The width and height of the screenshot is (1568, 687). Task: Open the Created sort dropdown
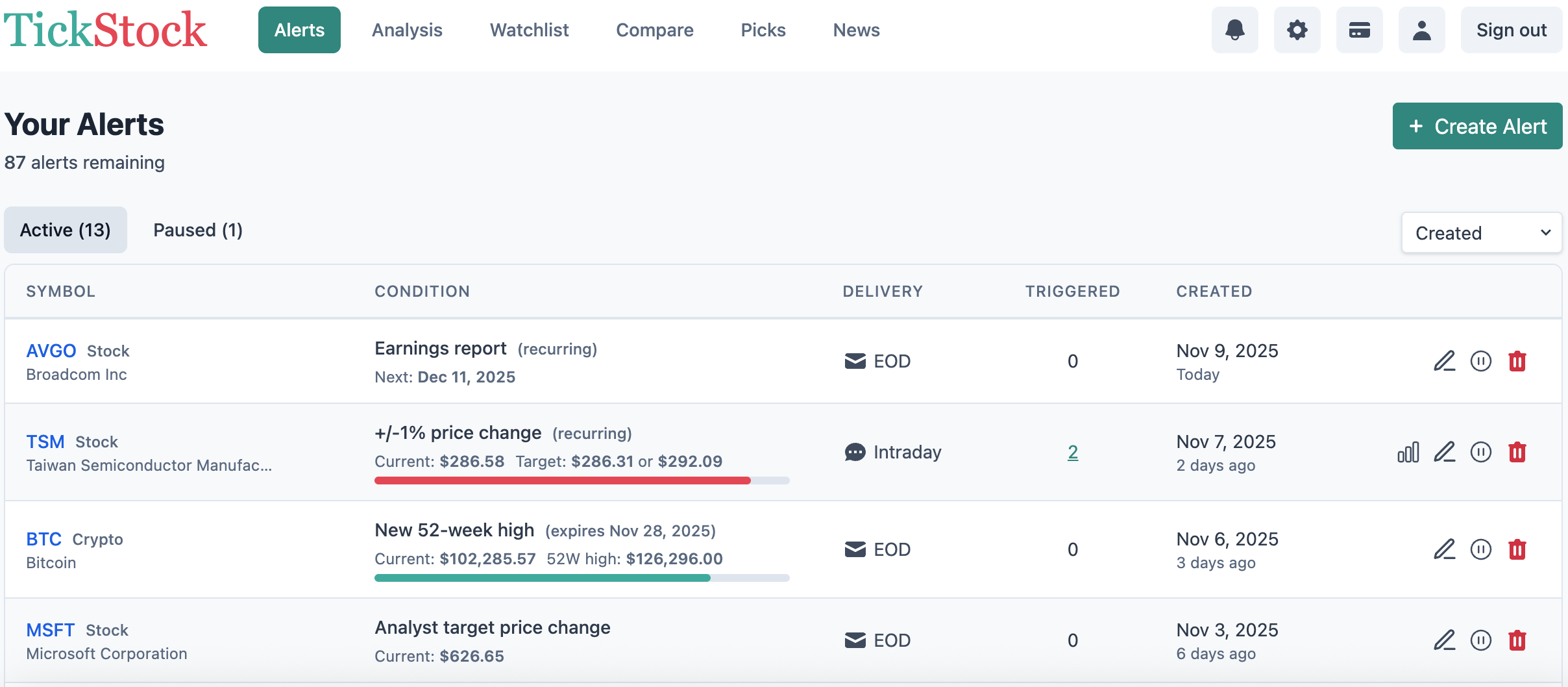coord(1482,232)
